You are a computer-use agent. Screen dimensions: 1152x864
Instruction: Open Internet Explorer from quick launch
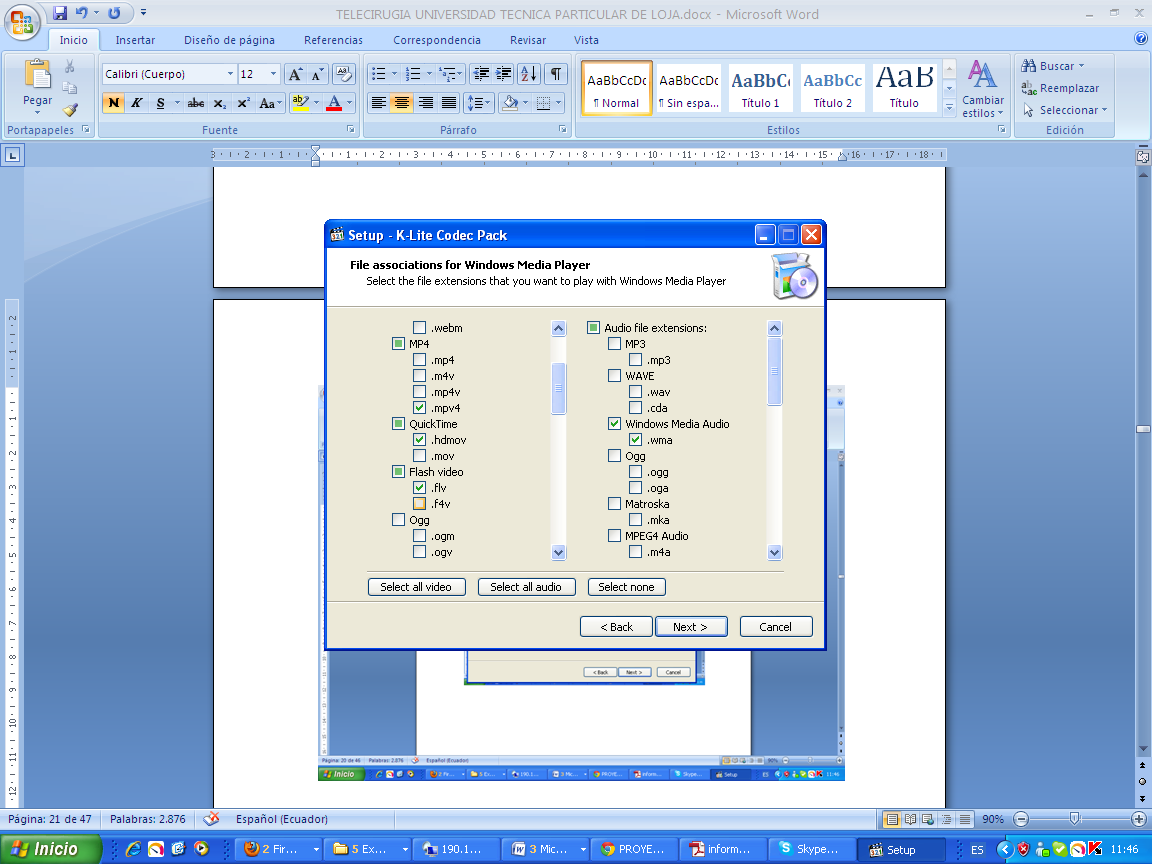pos(133,849)
